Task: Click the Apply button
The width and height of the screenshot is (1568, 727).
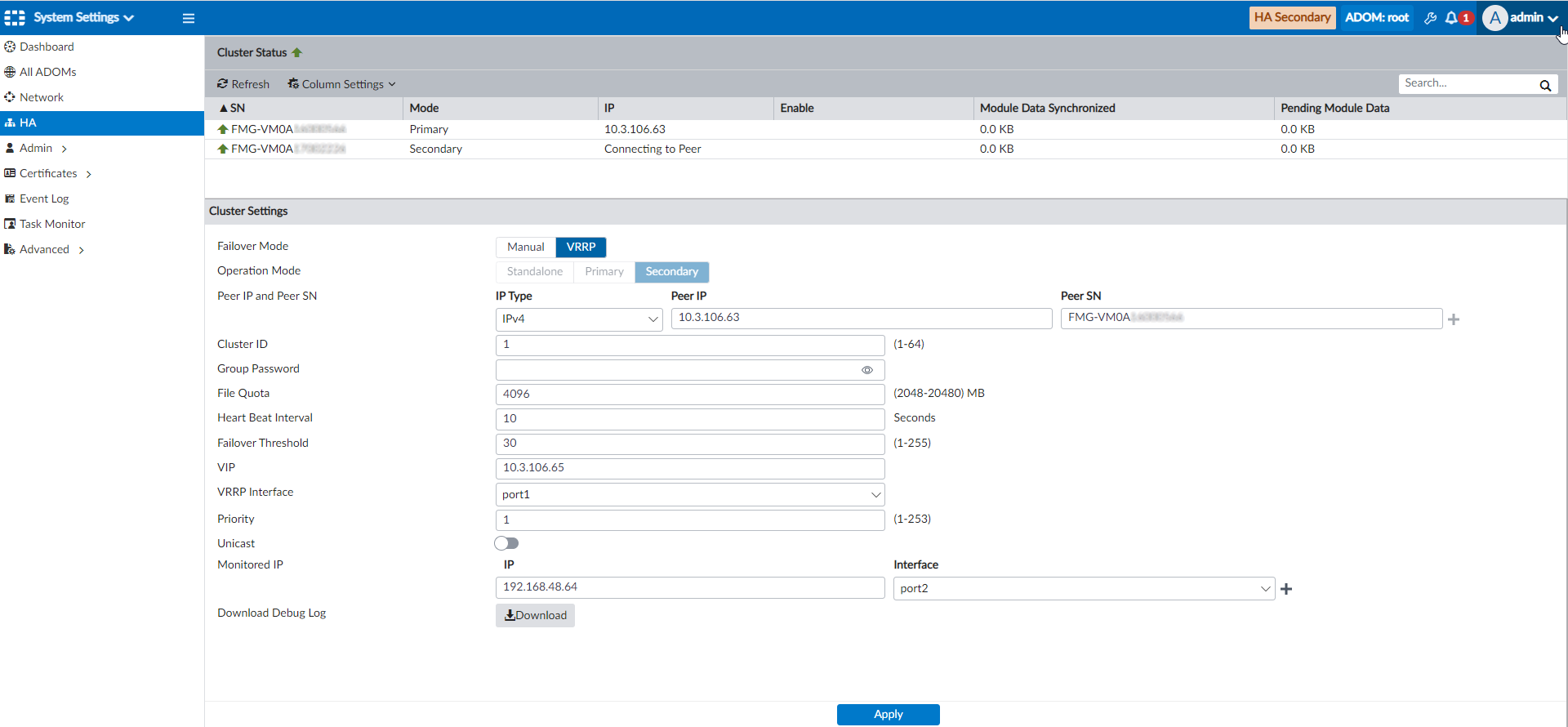Action: tap(888, 714)
